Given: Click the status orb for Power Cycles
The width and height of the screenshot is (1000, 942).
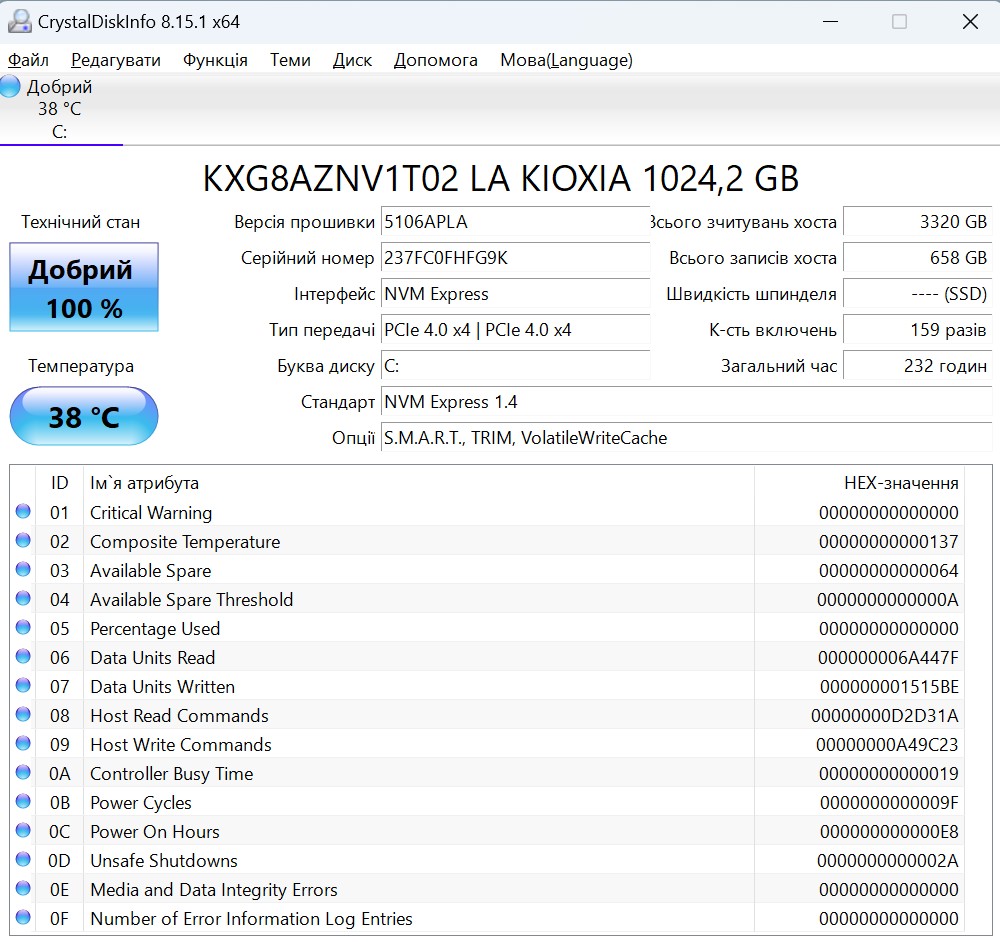Looking at the screenshot, I should pyautogui.click(x=23, y=802).
